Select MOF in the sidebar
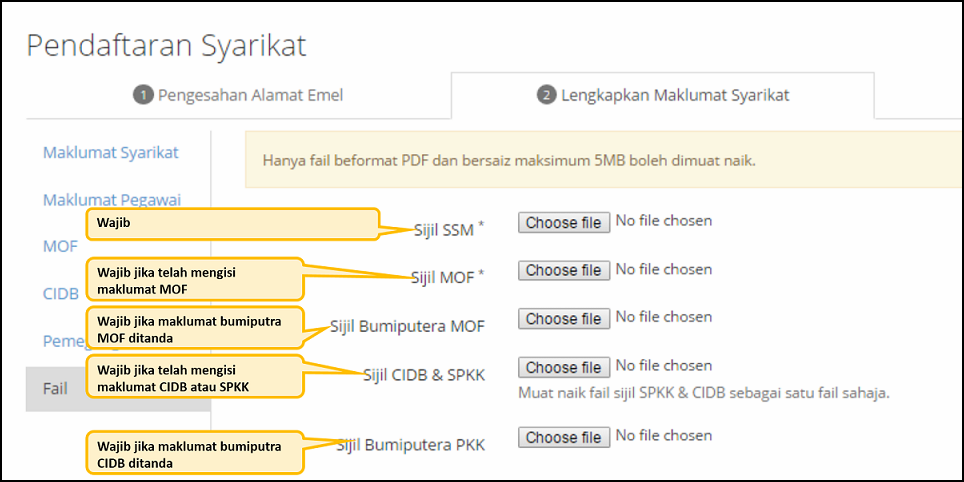The height and width of the screenshot is (482, 964). (x=59, y=247)
